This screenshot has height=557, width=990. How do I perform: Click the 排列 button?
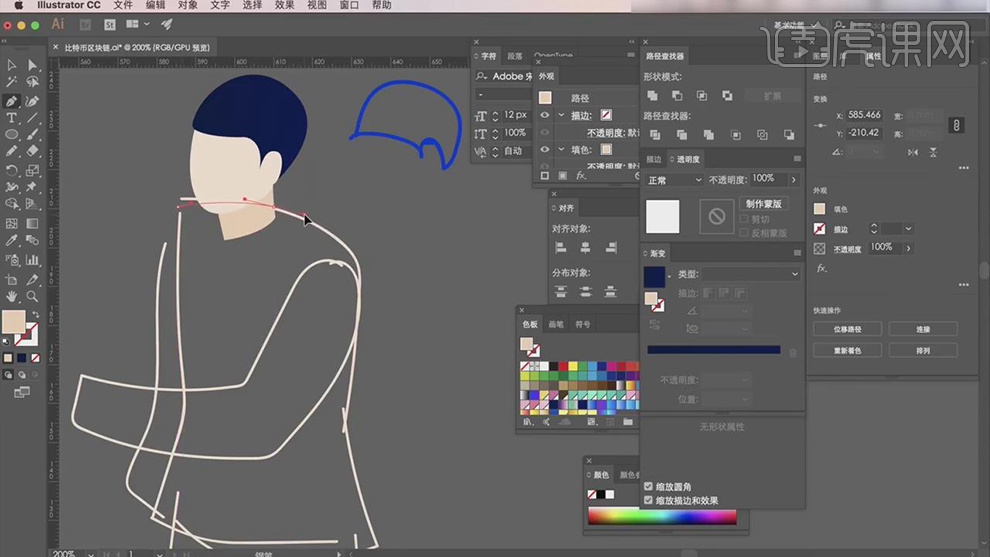point(923,350)
